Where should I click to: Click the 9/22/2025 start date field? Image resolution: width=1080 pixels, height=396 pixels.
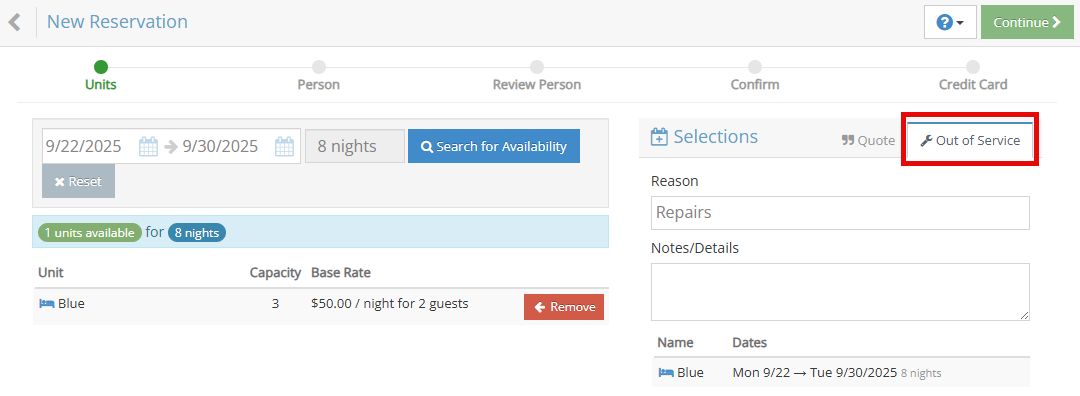pos(90,146)
